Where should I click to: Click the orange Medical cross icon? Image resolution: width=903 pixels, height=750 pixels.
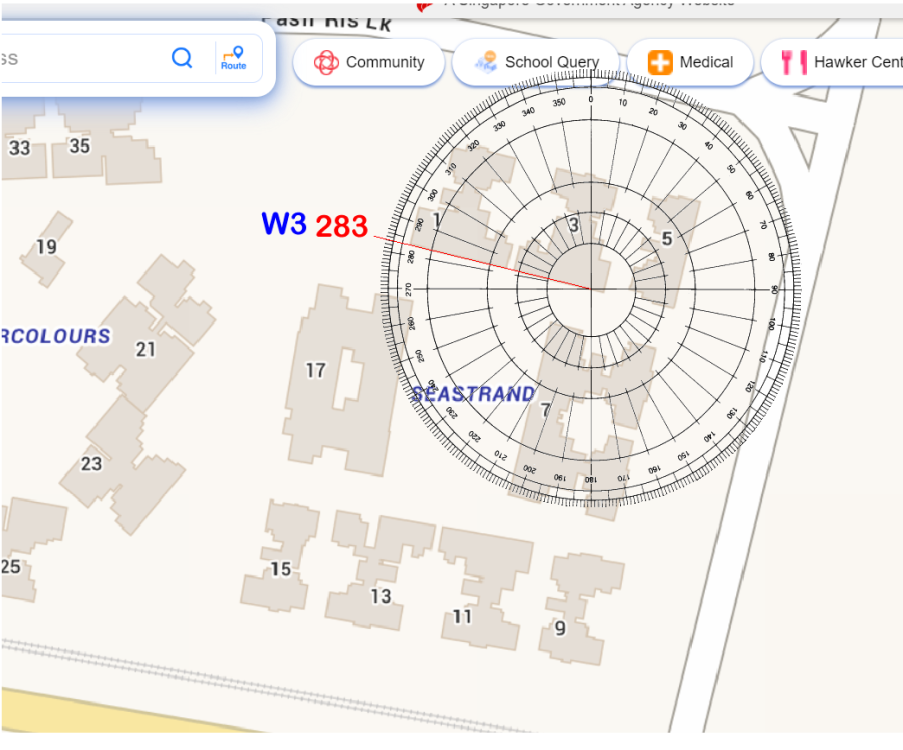tap(660, 63)
